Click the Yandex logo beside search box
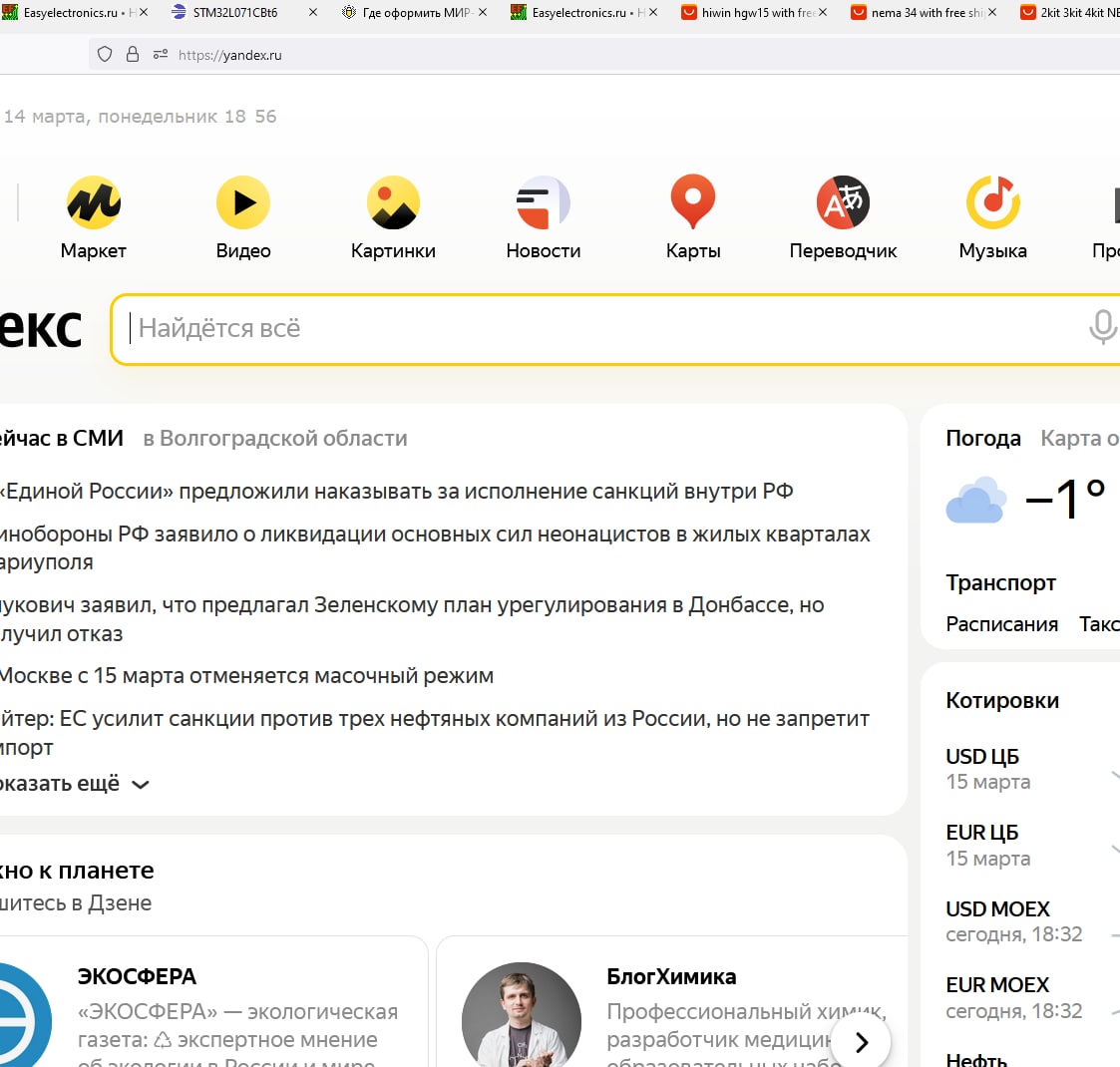The height and width of the screenshot is (1067, 1120). coord(41,328)
